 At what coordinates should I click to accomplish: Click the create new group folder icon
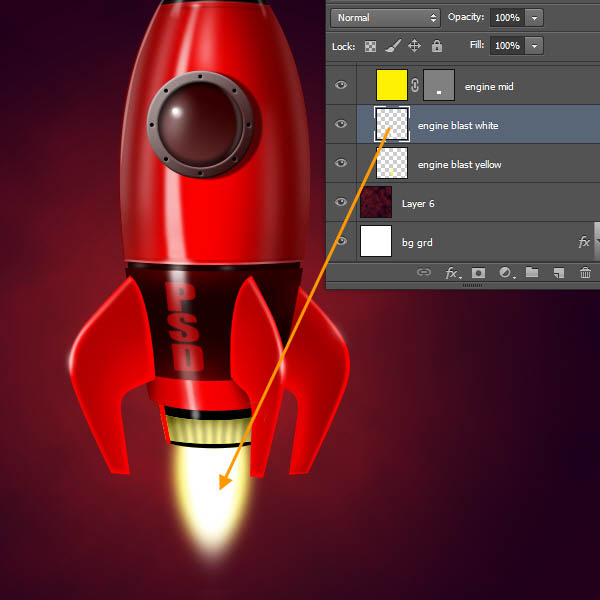pyautogui.click(x=532, y=272)
